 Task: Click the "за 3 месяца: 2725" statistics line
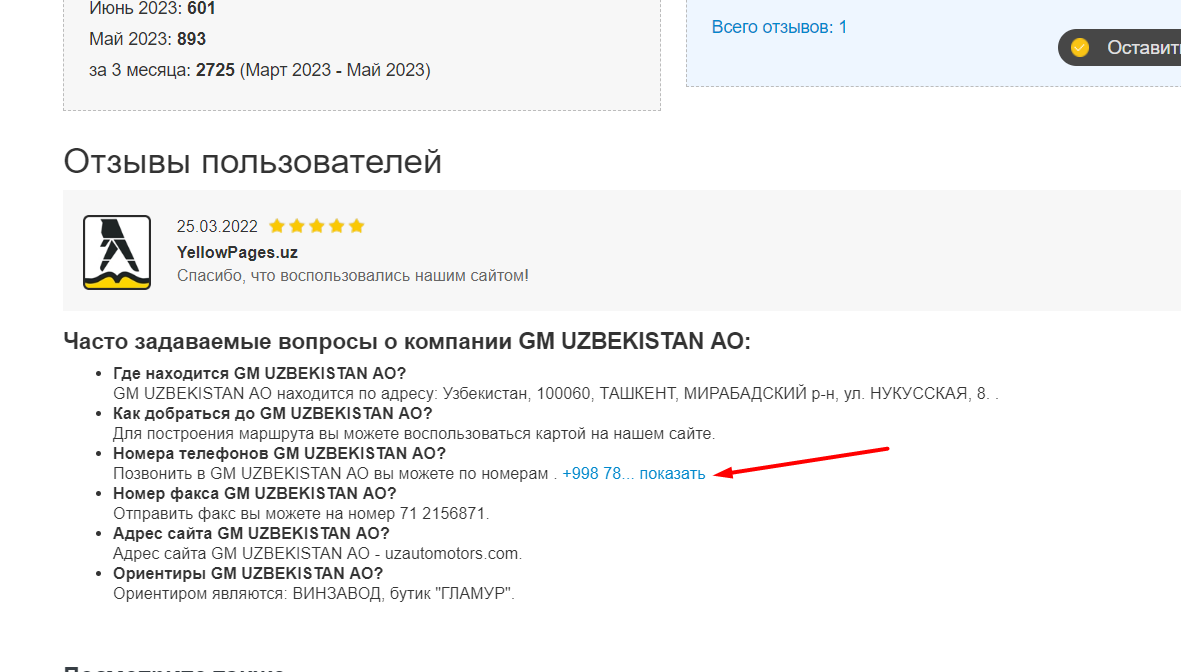[x=260, y=70]
